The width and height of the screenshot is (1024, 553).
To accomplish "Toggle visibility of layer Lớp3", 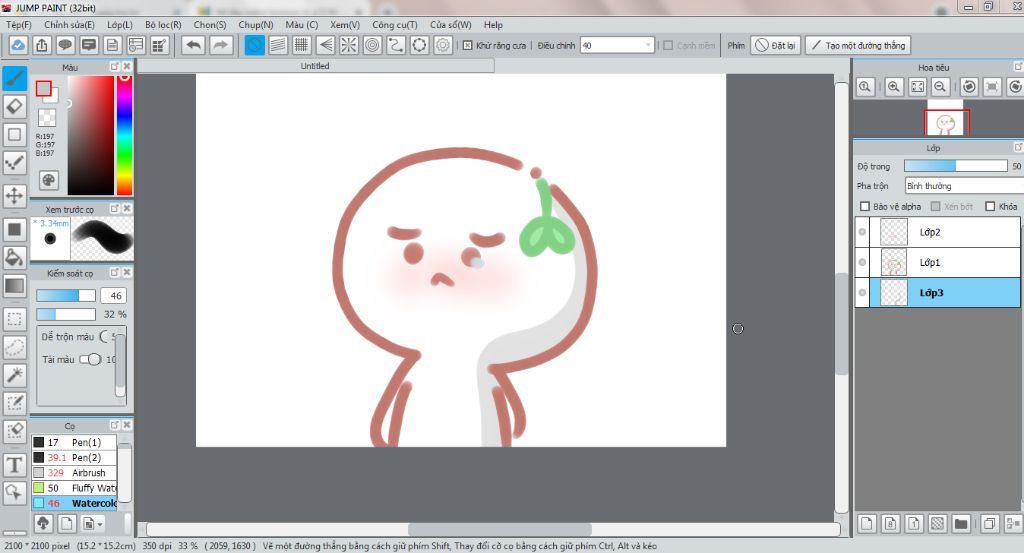I will click(862, 292).
